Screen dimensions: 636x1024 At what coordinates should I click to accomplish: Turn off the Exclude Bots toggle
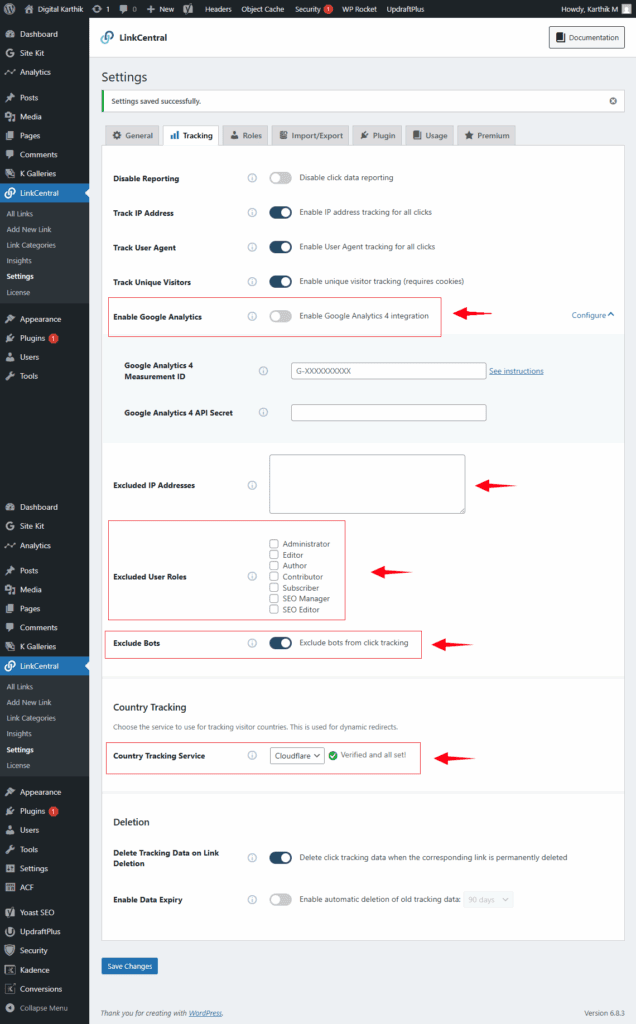[280, 643]
